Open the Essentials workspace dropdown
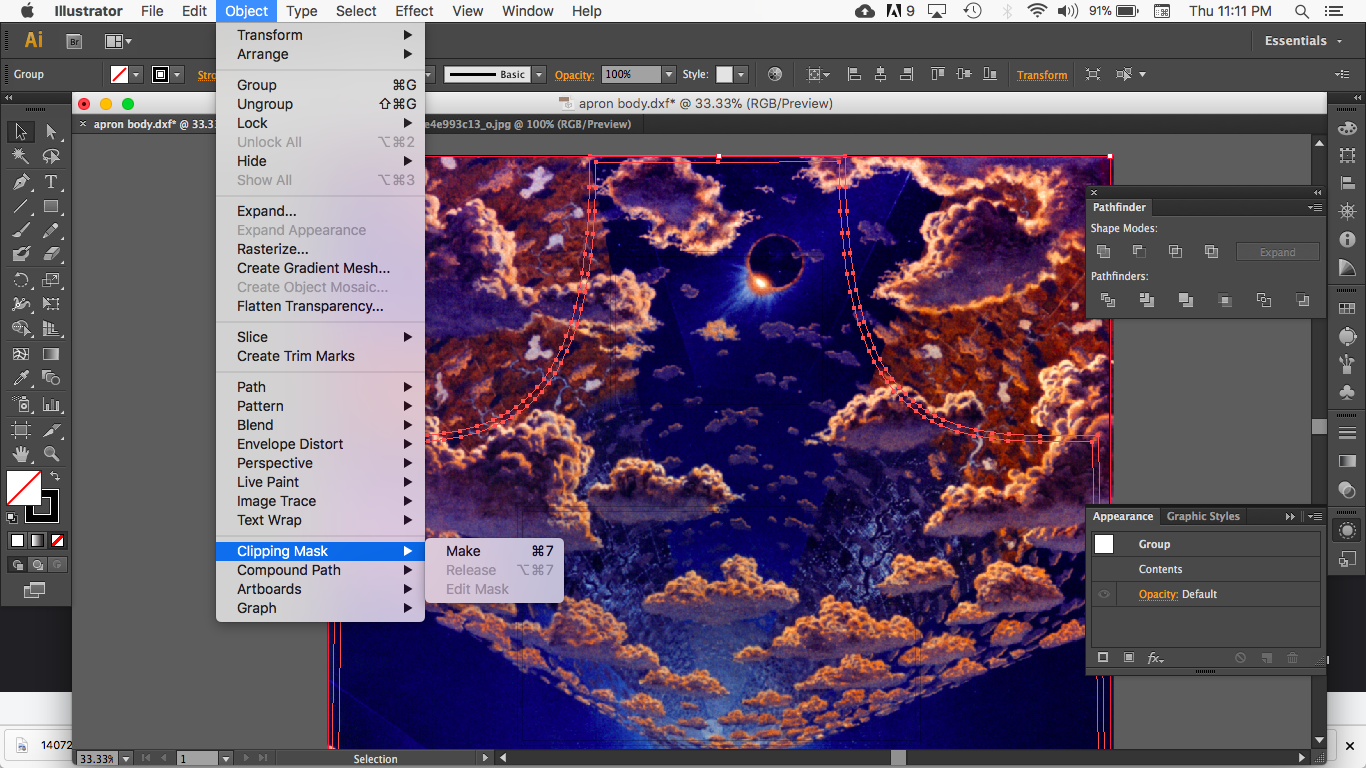 (1302, 41)
